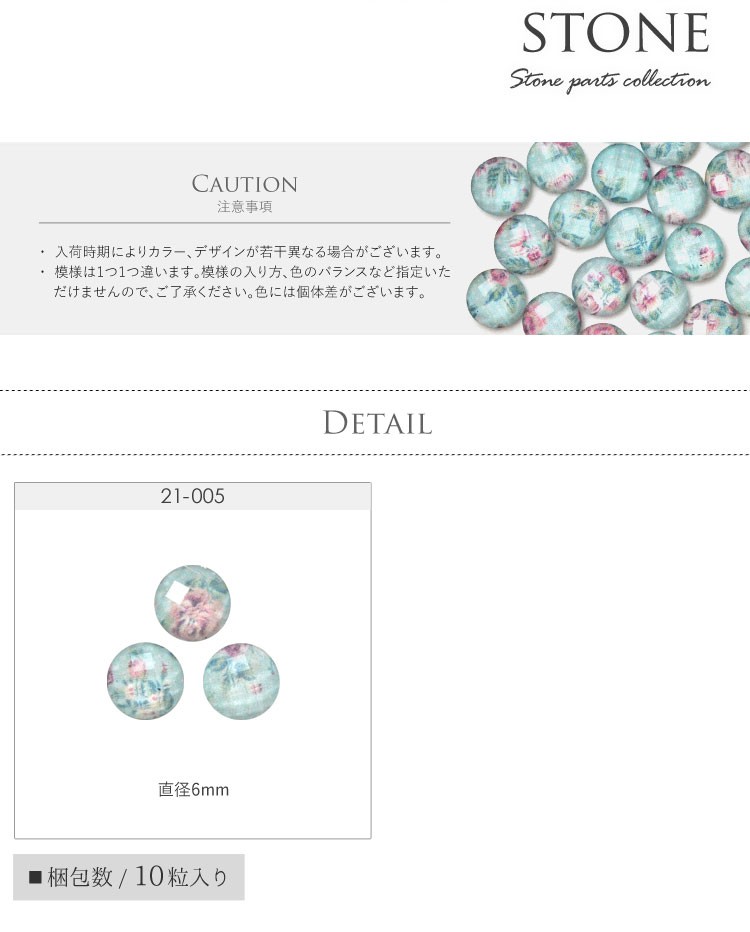Screen dimensions: 750x932
Task: Click the bottom-left floral stone image
Action: (146, 681)
